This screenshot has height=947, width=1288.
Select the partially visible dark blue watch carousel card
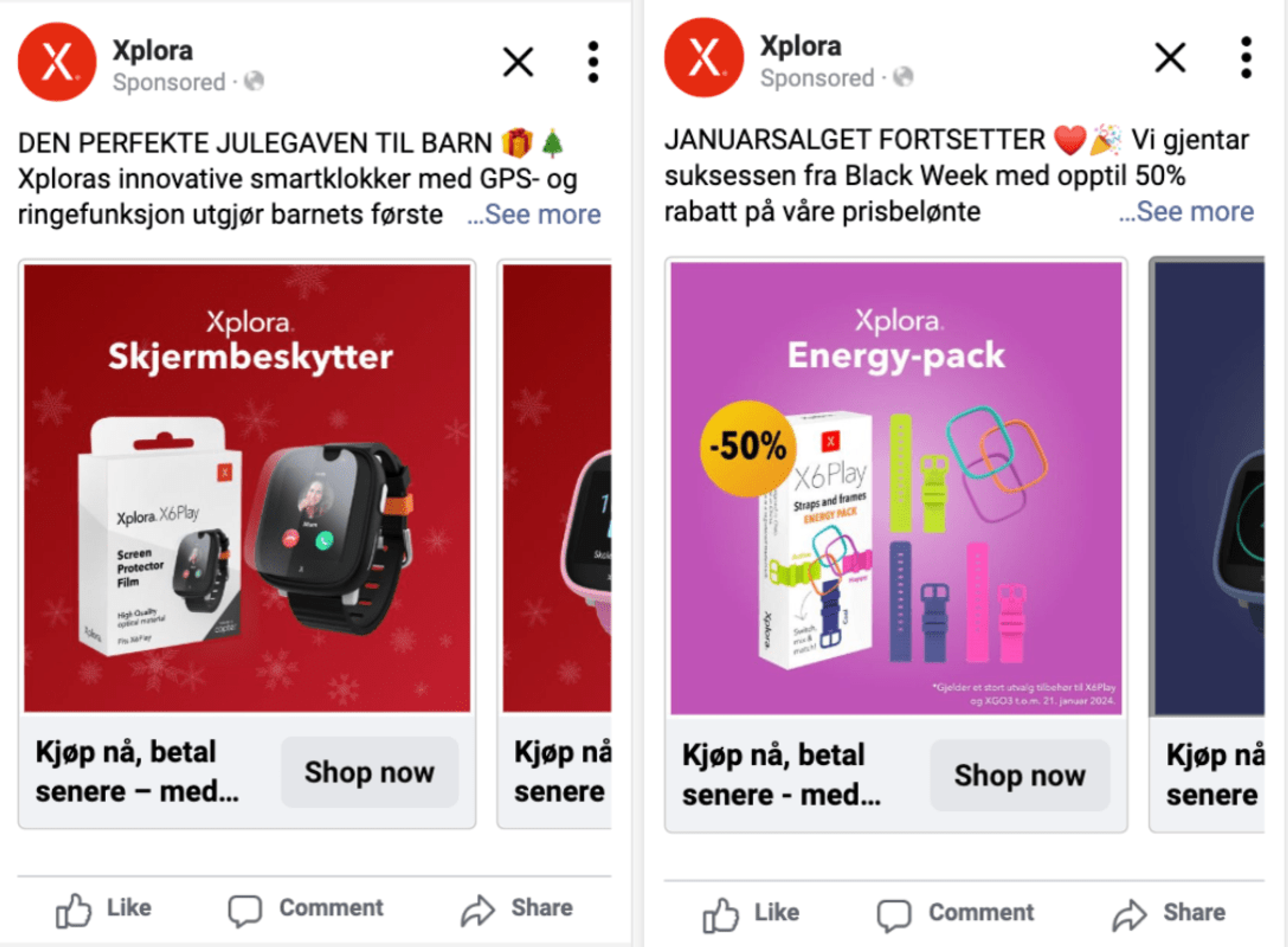tap(1207, 544)
